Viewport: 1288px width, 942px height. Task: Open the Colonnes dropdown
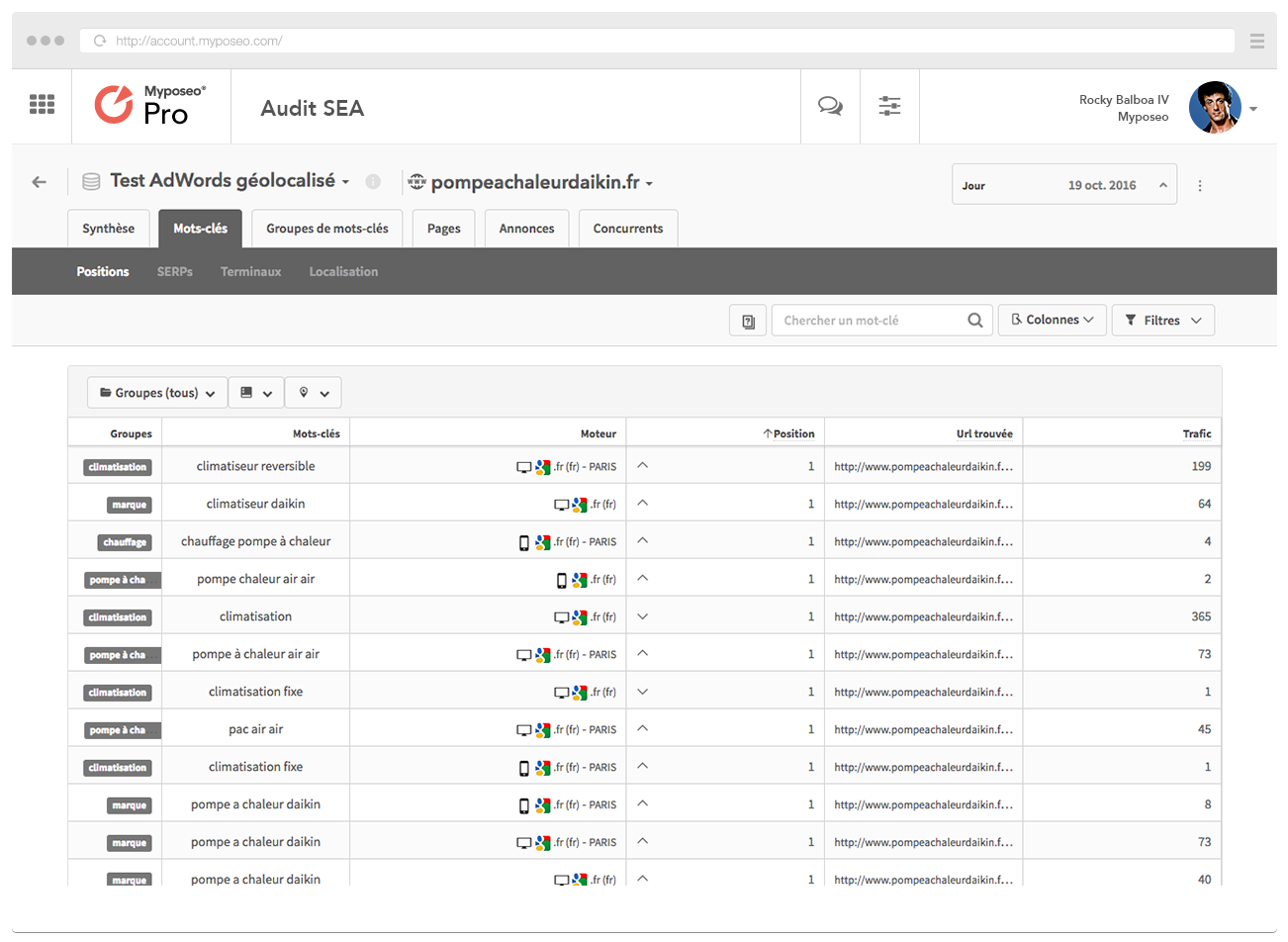1053,321
